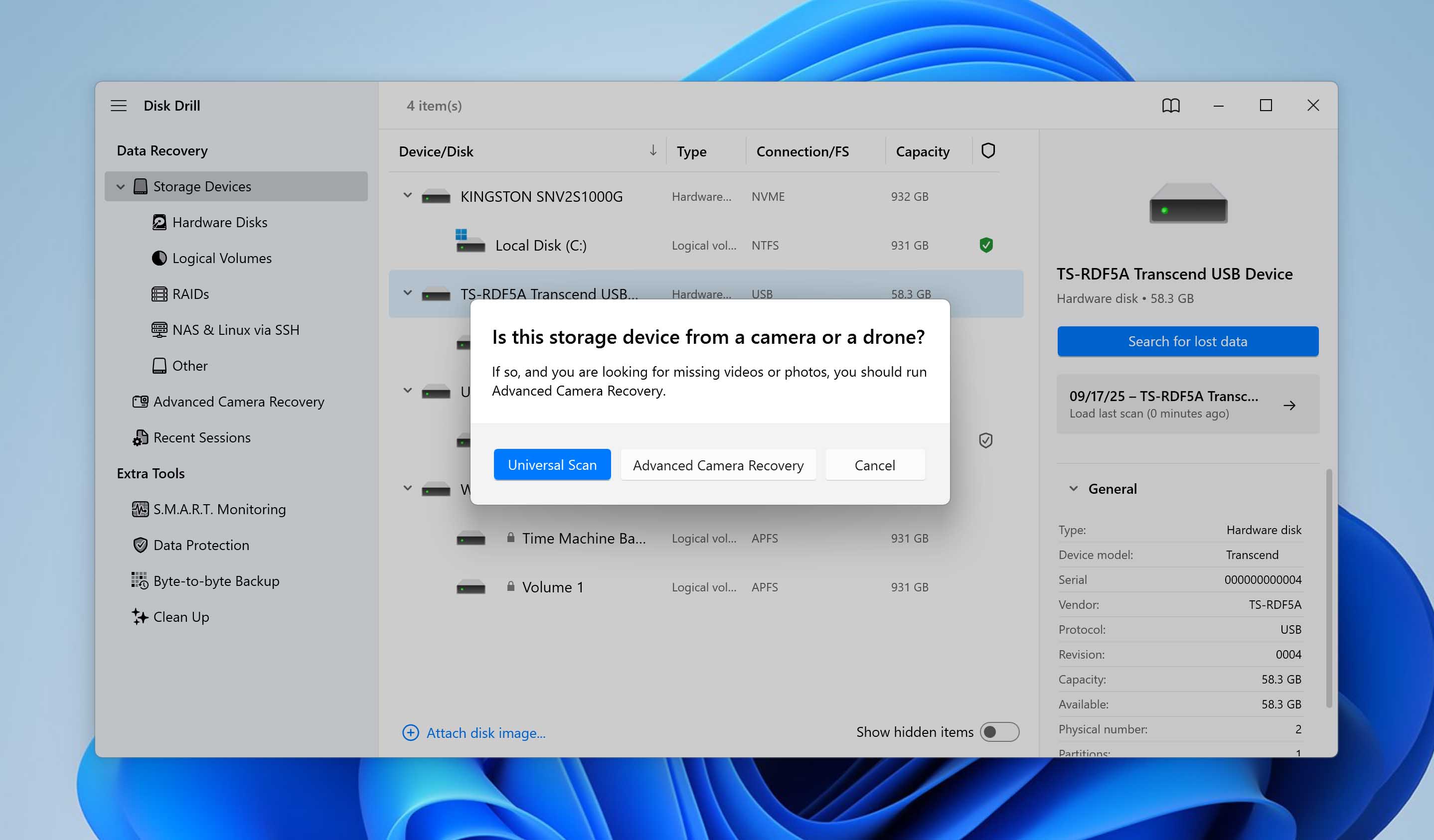The image size is (1434, 840).
Task: Collapse the General details section
Action: pos(1073,489)
